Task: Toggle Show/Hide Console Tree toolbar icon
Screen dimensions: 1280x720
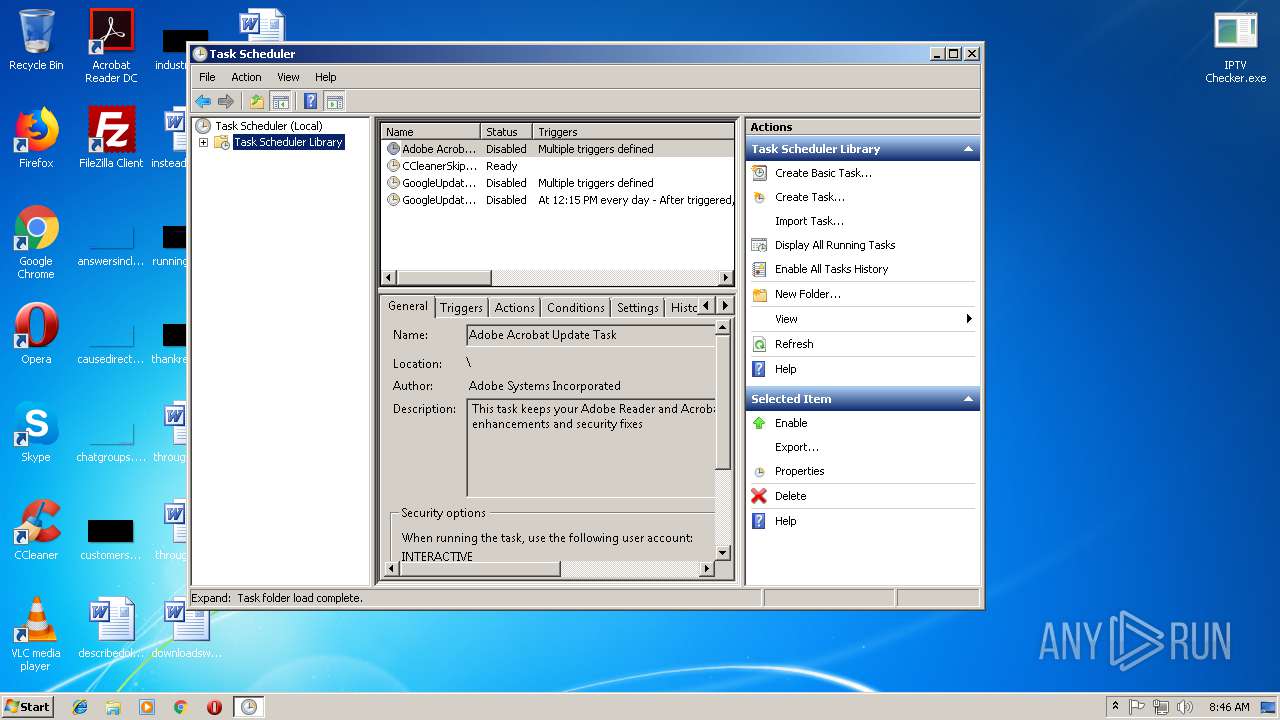Action: coord(281,101)
